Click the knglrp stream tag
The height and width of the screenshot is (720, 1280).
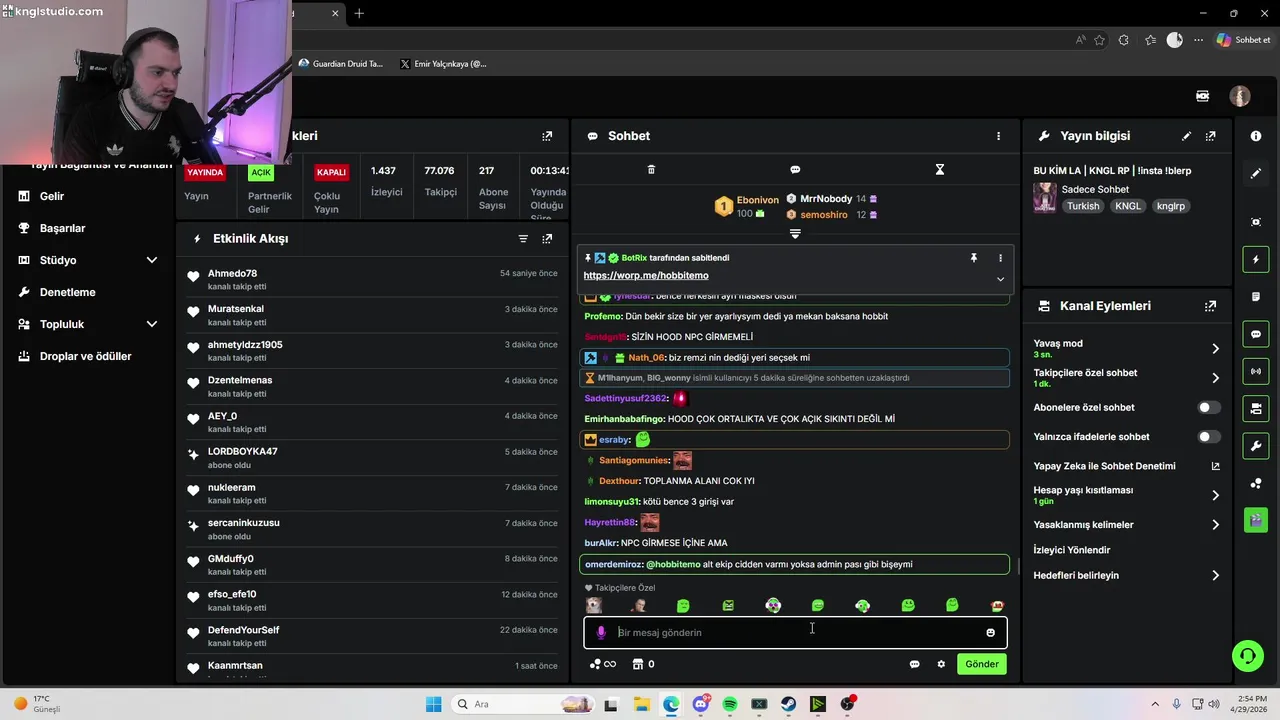pyautogui.click(x=1171, y=206)
